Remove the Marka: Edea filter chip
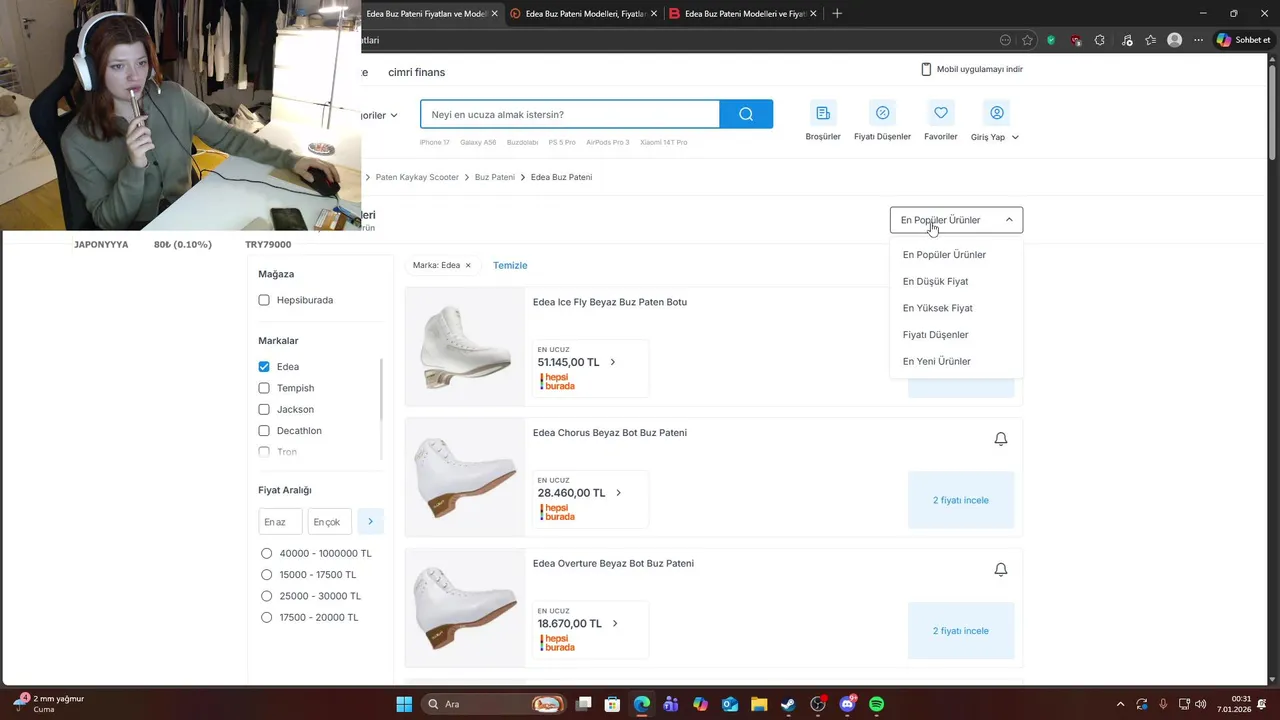 [468, 265]
